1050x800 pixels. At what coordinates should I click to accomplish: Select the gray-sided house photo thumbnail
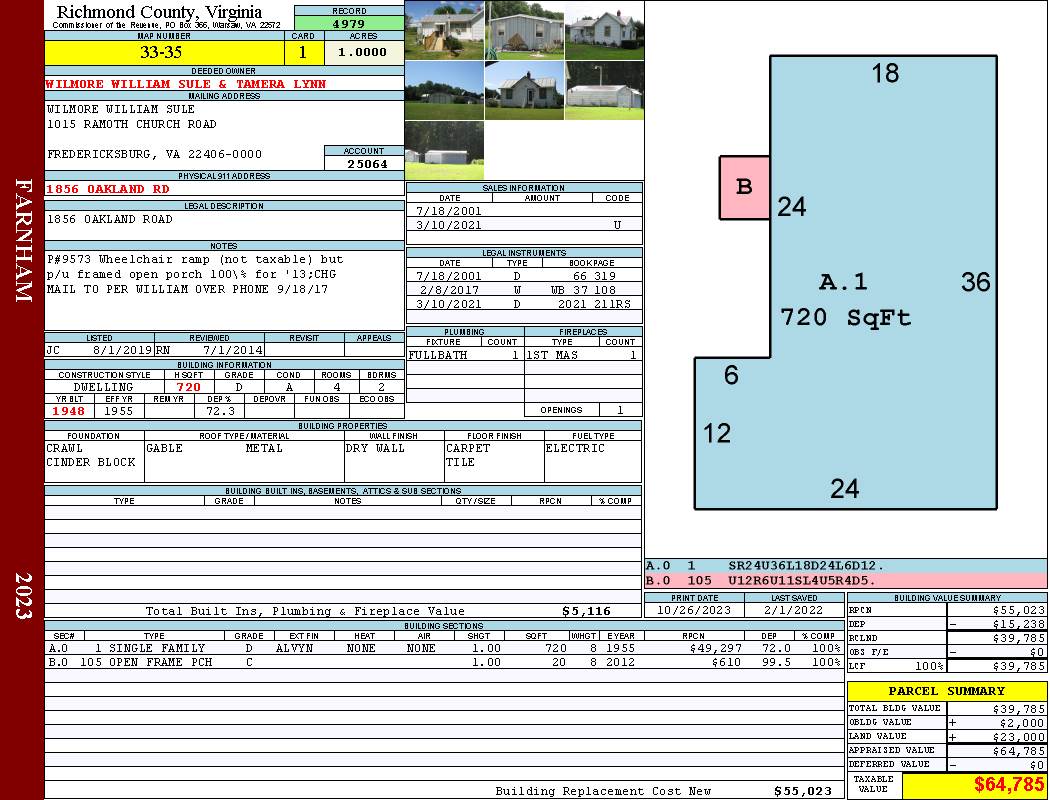(524, 30)
